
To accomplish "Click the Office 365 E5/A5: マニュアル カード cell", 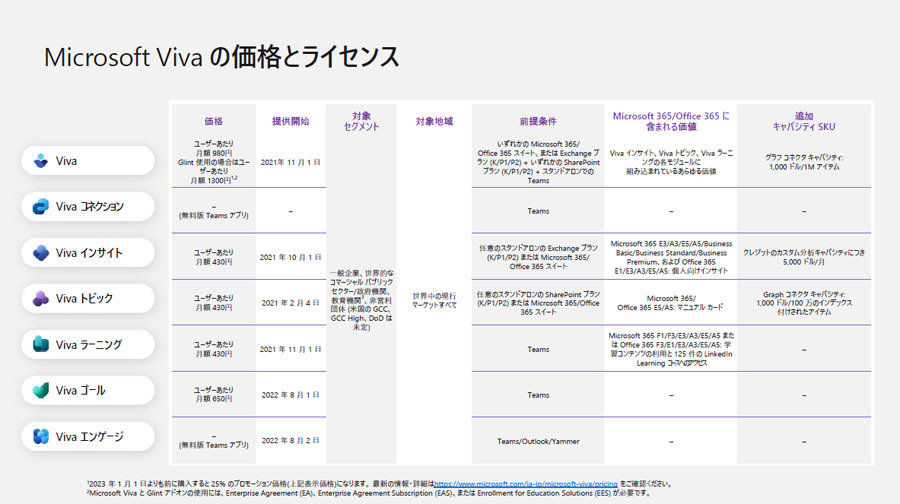I will pos(671,303).
